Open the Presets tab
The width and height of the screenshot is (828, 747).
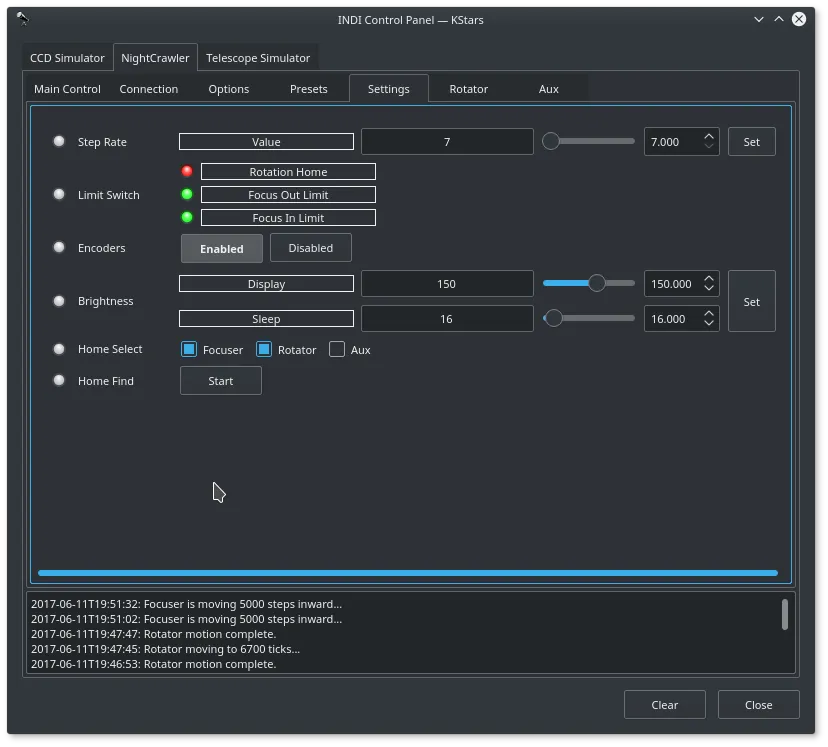click(x=308, y=89)
